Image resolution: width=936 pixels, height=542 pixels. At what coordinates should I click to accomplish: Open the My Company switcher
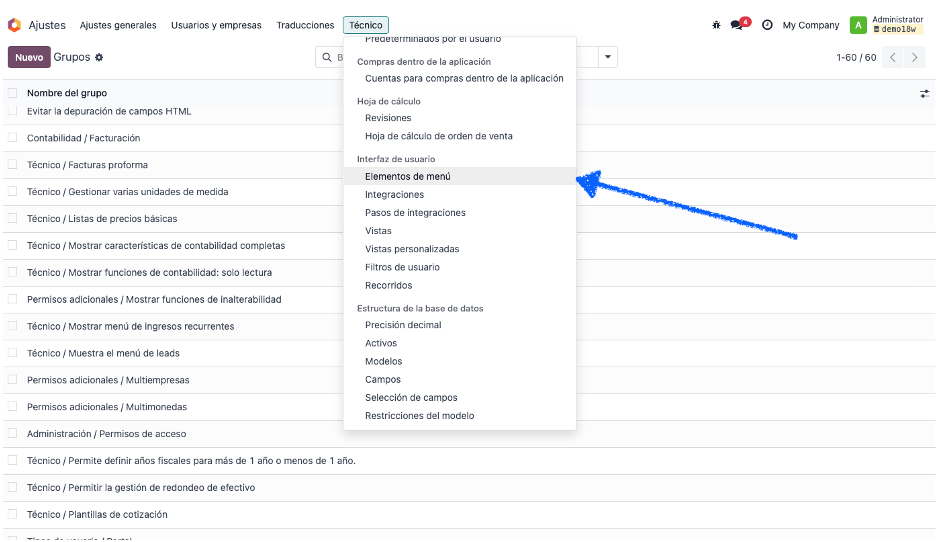[x=811, y=25]
